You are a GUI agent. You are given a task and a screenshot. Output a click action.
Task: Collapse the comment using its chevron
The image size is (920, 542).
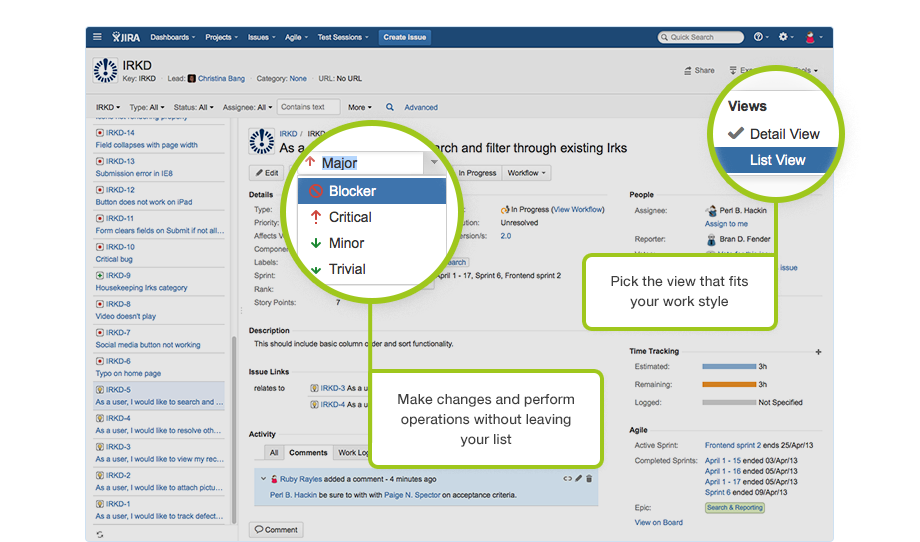263,479
